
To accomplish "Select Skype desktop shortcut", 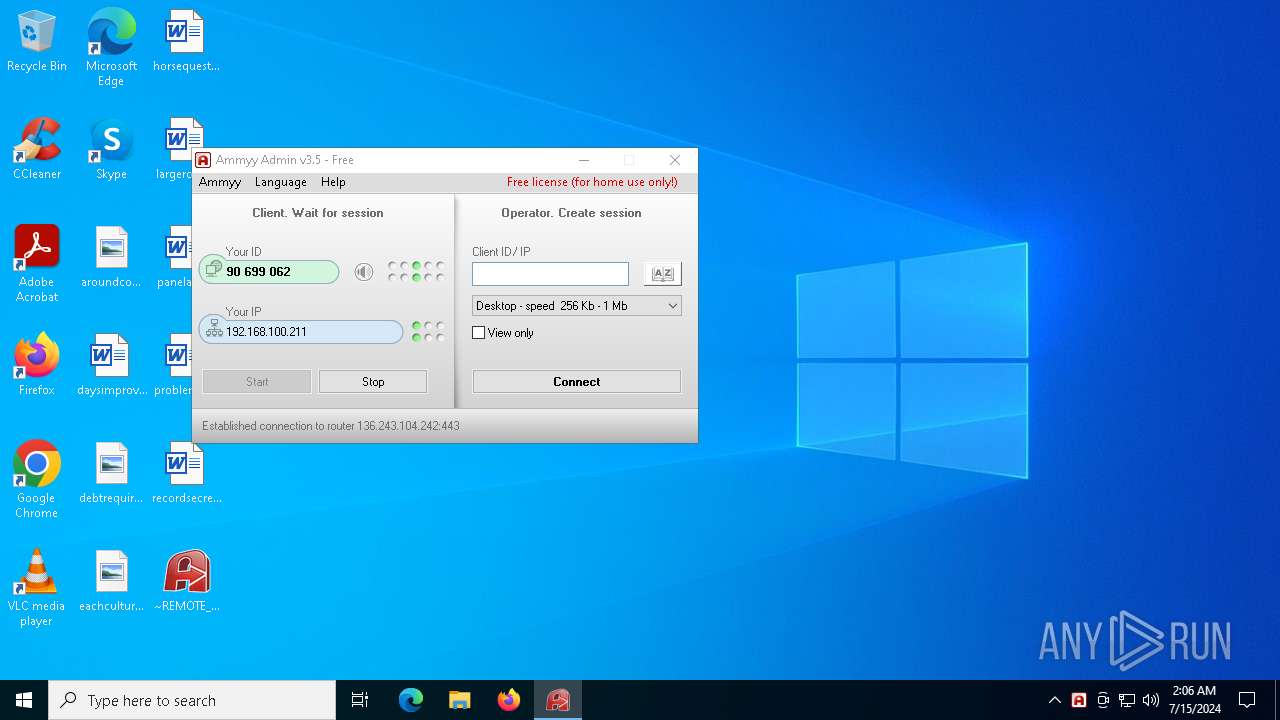I will click(111, 150).
